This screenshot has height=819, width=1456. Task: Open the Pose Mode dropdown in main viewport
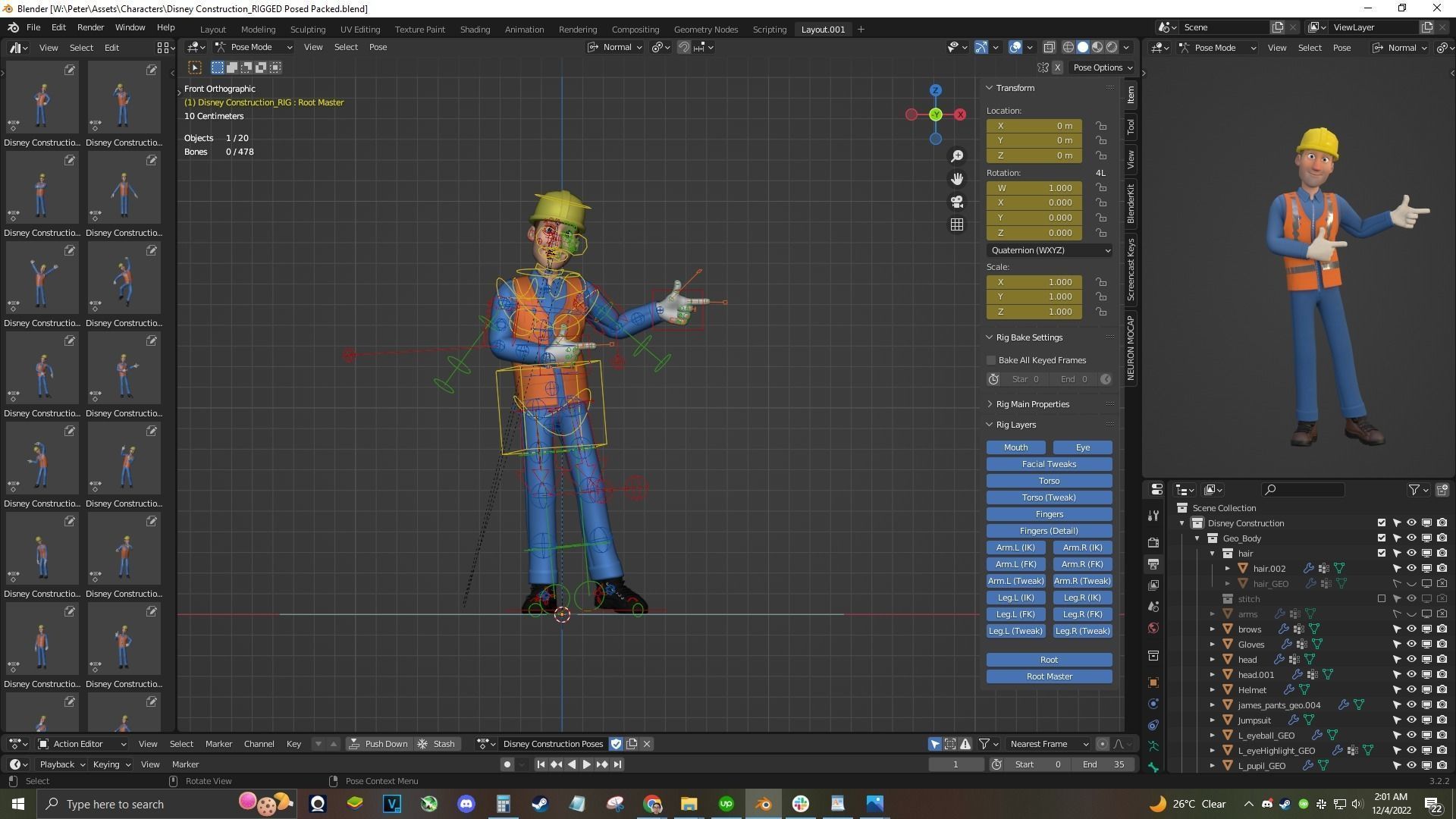[253, 47]
